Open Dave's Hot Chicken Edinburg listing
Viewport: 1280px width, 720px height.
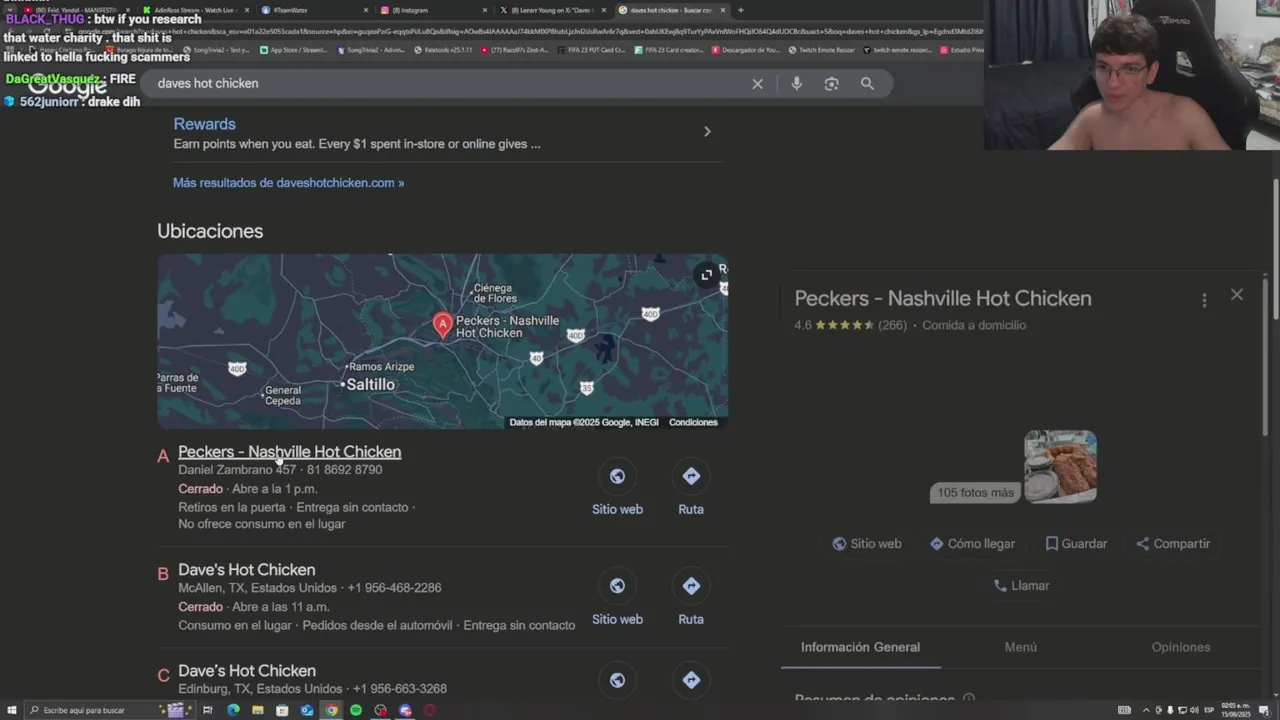click(246, 671)
